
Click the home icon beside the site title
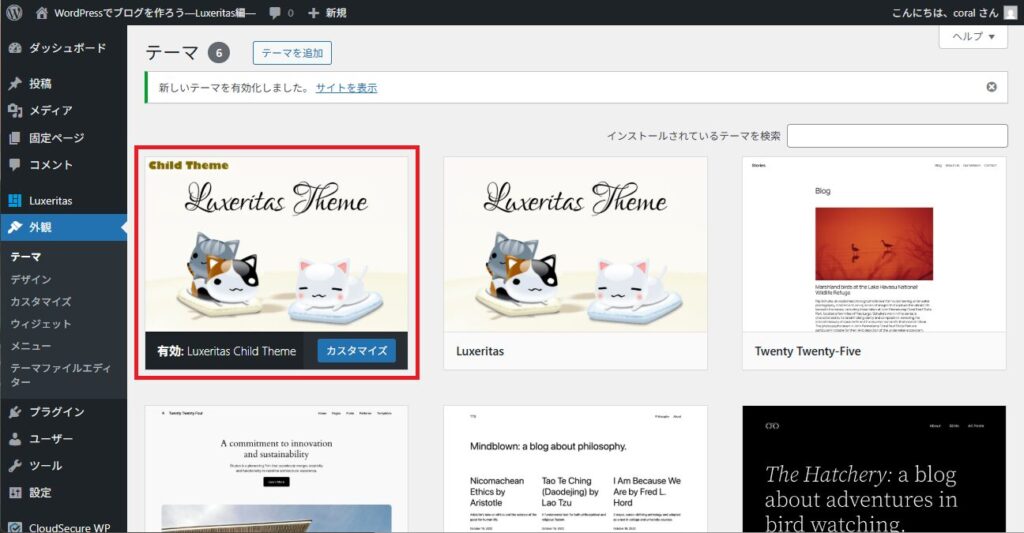[42, 12]
